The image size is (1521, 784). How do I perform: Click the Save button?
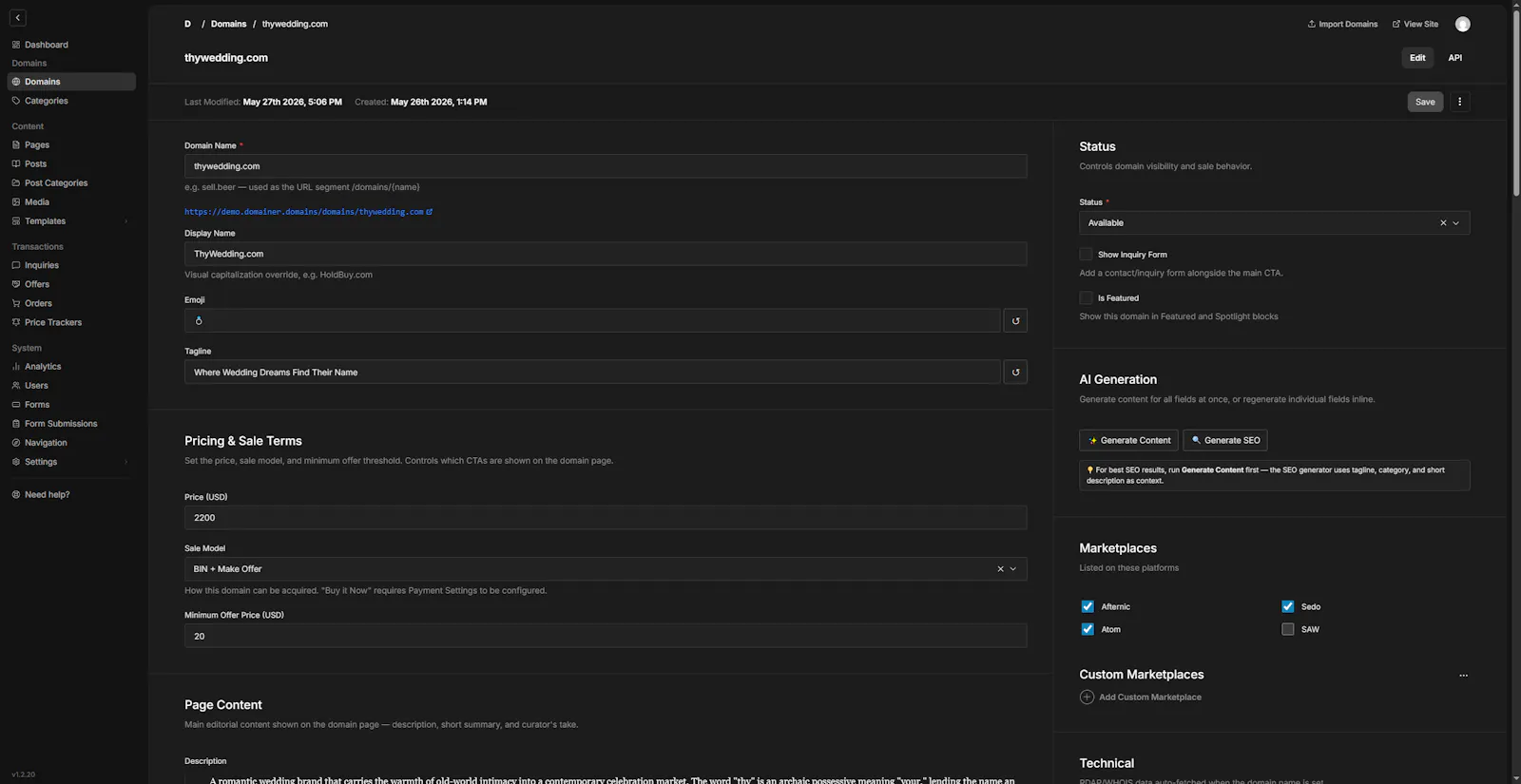point(1425,102)
